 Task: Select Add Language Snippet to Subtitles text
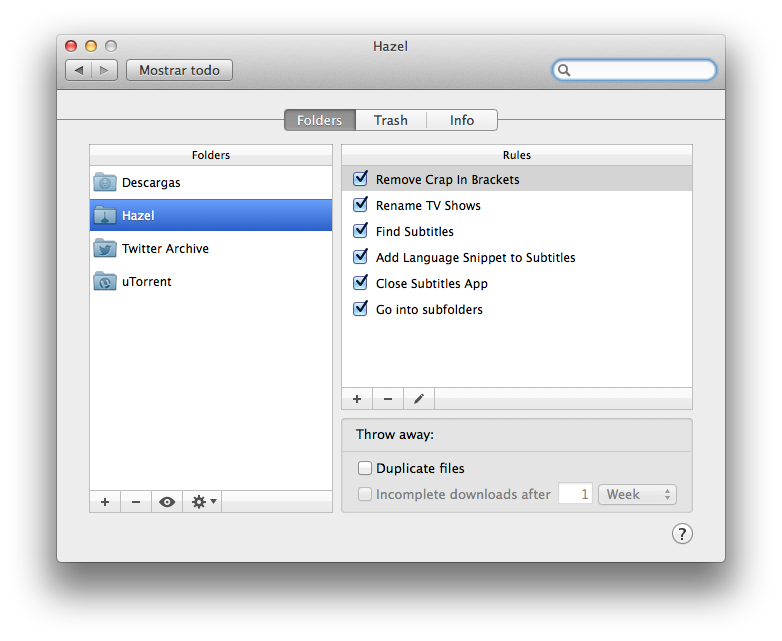point(476,257)
